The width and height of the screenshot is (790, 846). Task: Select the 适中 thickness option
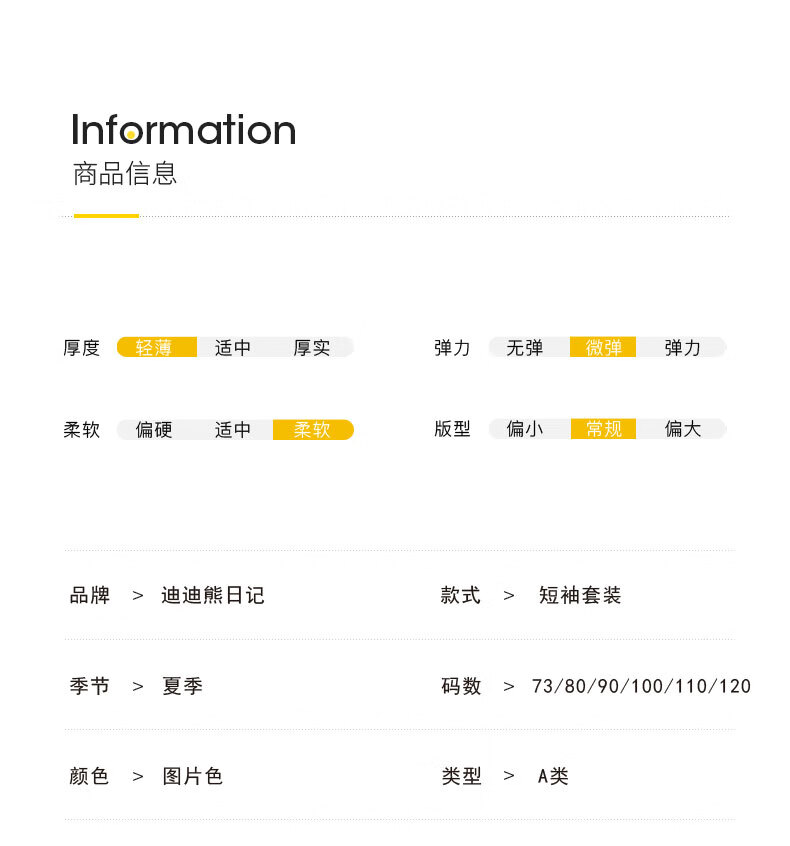(233, 347)
